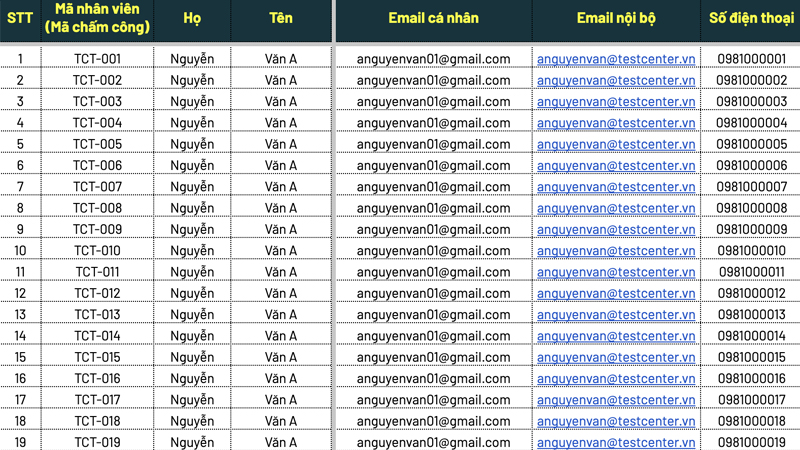The height and width of the screenshot is (450, 800).
Task: Select the STT cell numbered 19
Action: [x=20, y=442]
